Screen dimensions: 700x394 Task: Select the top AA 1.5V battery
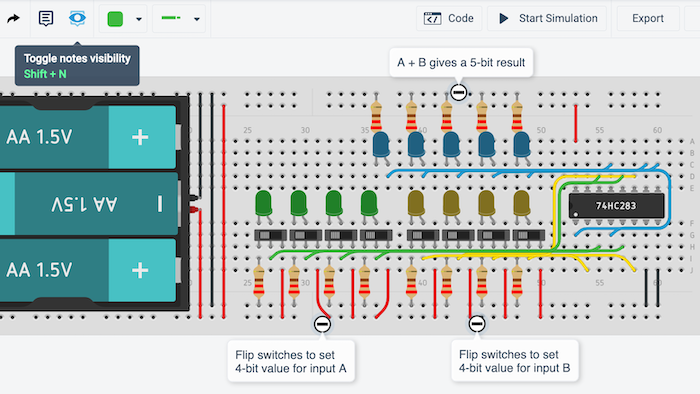88,137
